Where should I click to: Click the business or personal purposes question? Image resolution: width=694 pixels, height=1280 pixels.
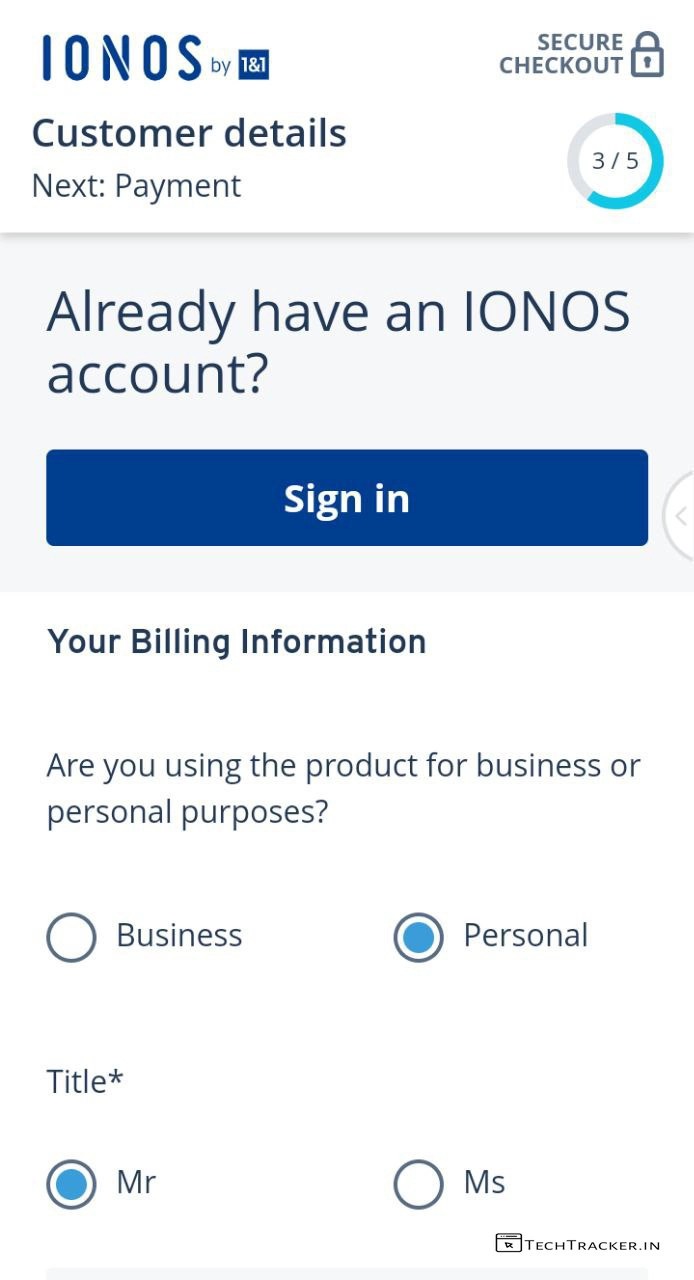coord(343,788)
